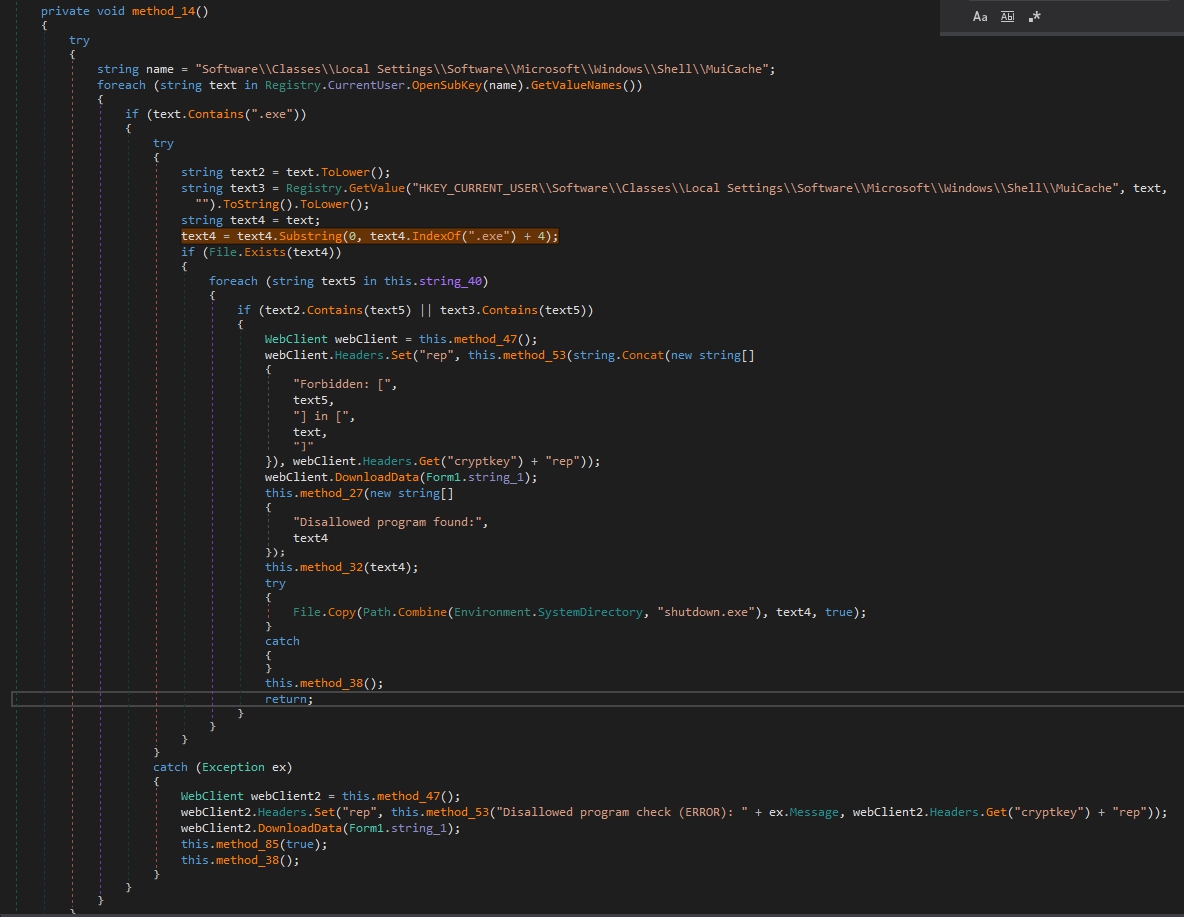Image resolution: width=1184 pixels, height=917 pixels.
Task: Click GetValueNames in the foreach statement
Action: [x=576, y=85]
